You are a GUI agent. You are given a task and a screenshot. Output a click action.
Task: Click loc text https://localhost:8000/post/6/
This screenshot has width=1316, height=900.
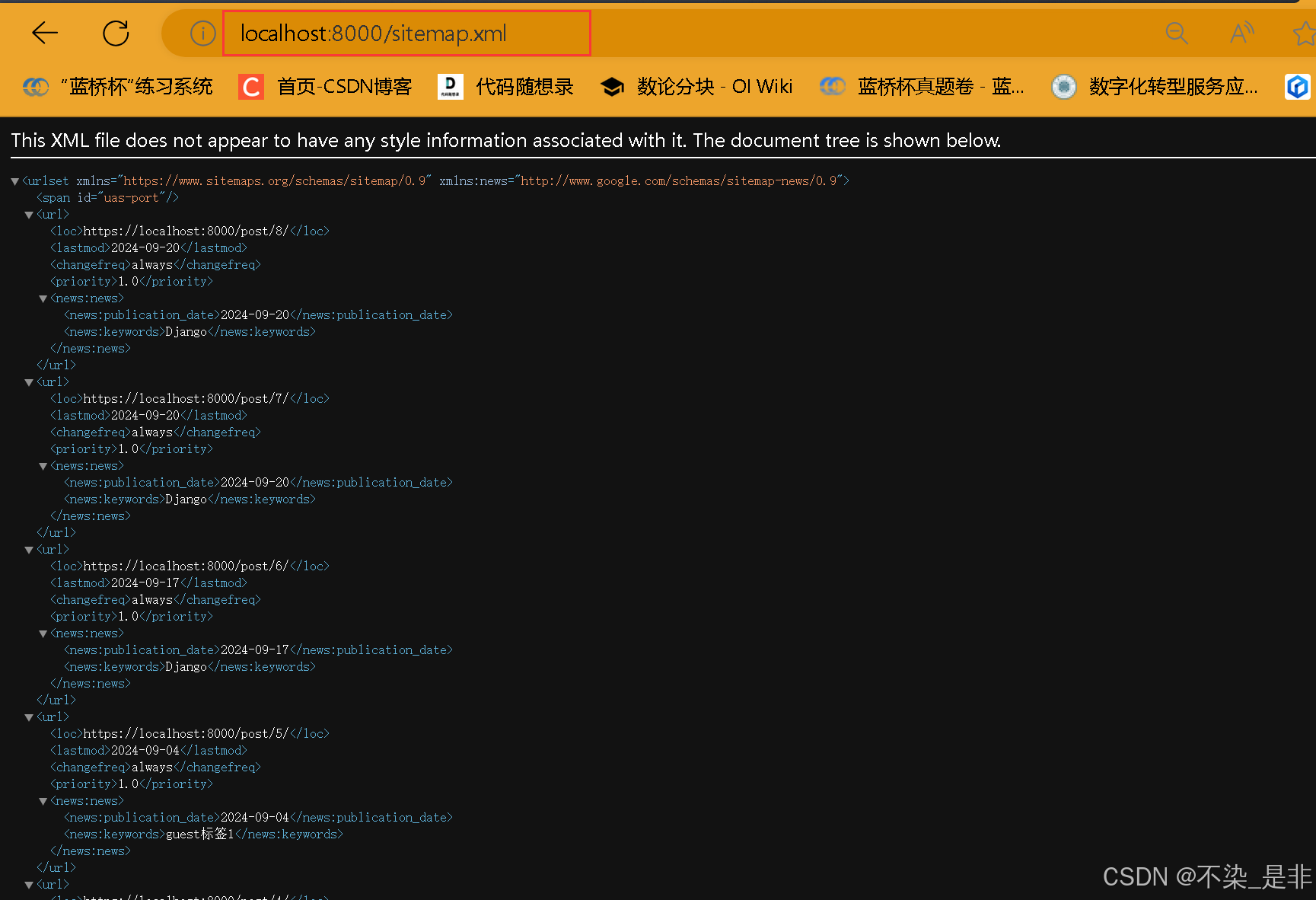tap(186, 566)
